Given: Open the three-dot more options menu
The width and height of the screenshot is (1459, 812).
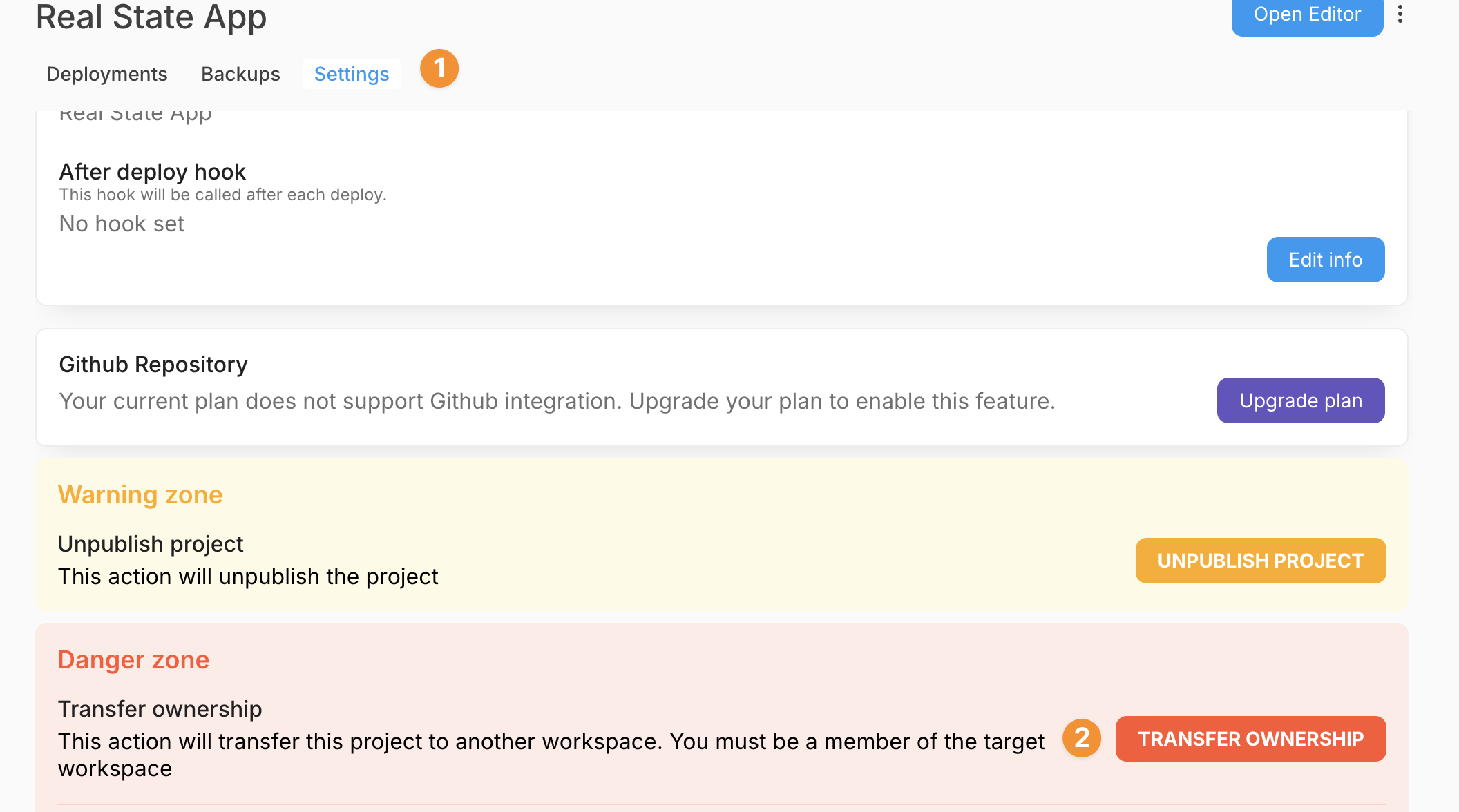Looking at the screenshot, I should pos(1400,14).
